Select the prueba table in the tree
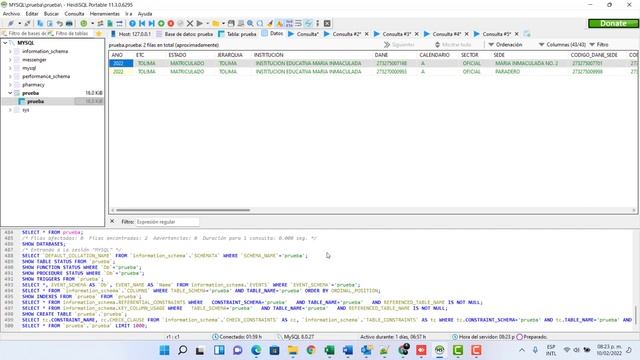640x360 pixels. pyautogui.click(x=36, y=101)
